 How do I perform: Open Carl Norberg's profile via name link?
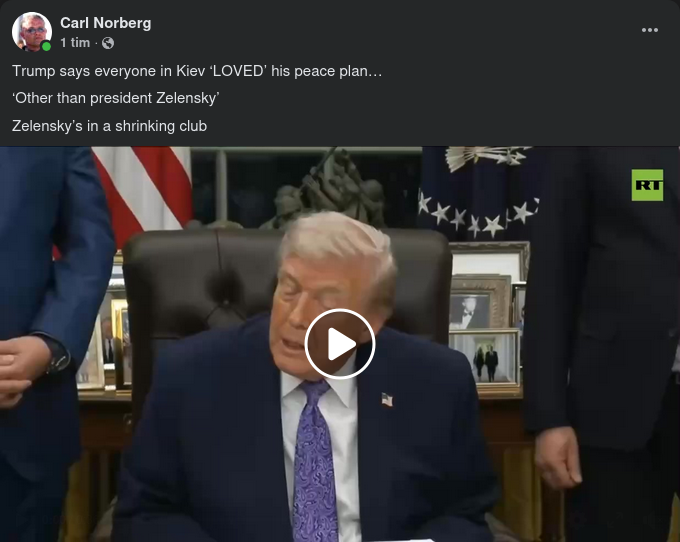(106, 23)
